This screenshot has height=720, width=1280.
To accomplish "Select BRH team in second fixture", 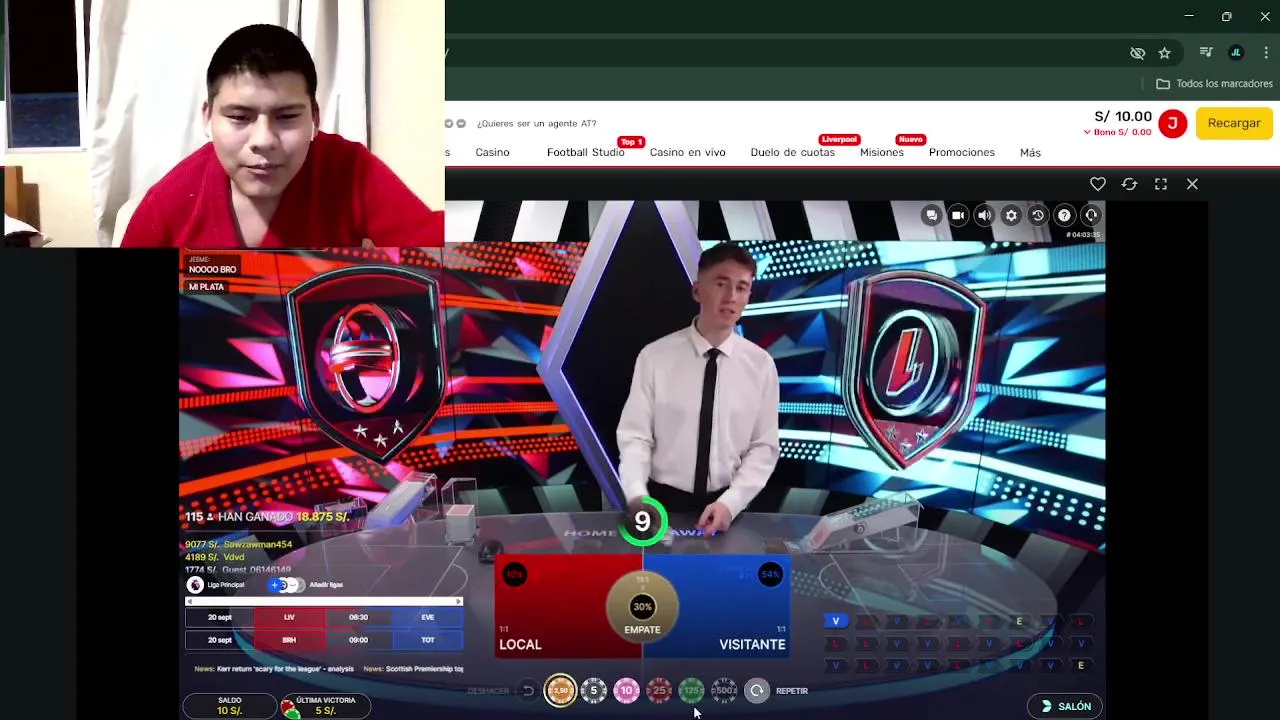I will tap(289, 640).
